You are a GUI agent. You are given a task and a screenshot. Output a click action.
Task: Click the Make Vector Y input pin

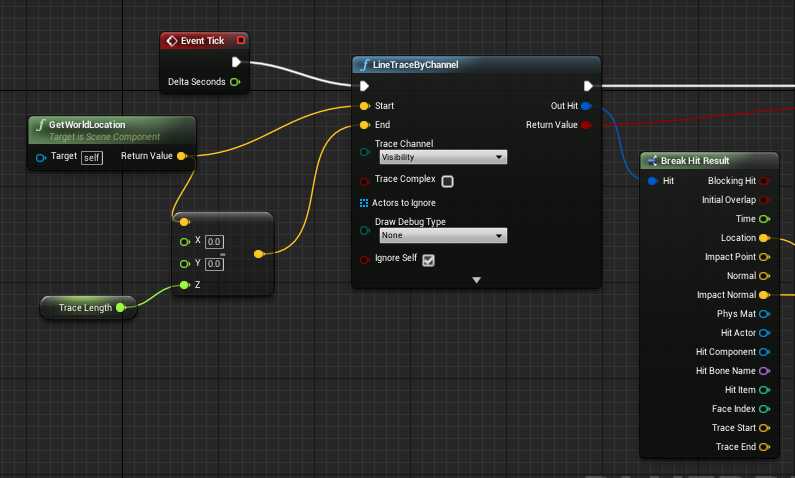(185, 264)
